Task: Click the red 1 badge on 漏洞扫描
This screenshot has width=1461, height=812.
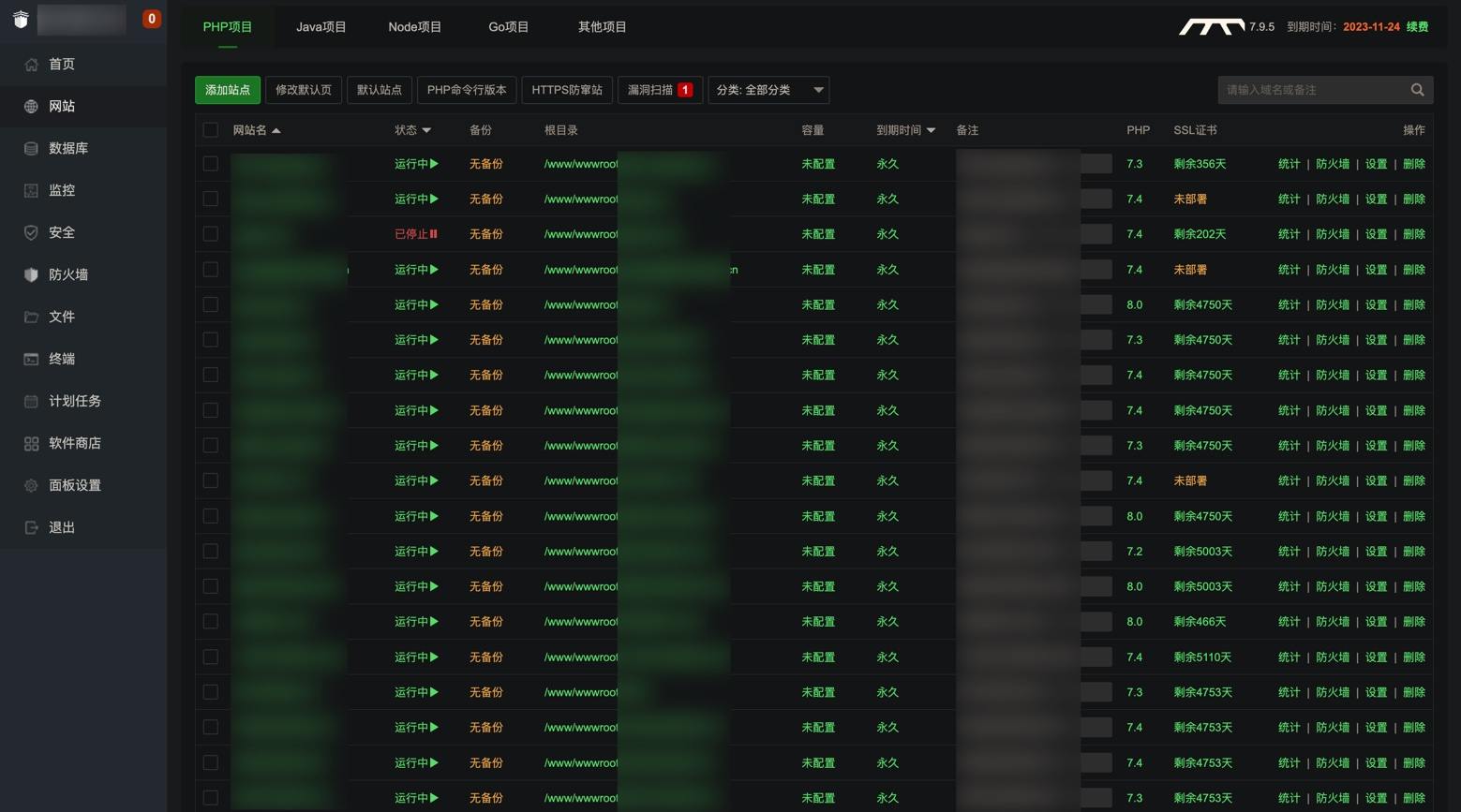Action: [685, 90]
